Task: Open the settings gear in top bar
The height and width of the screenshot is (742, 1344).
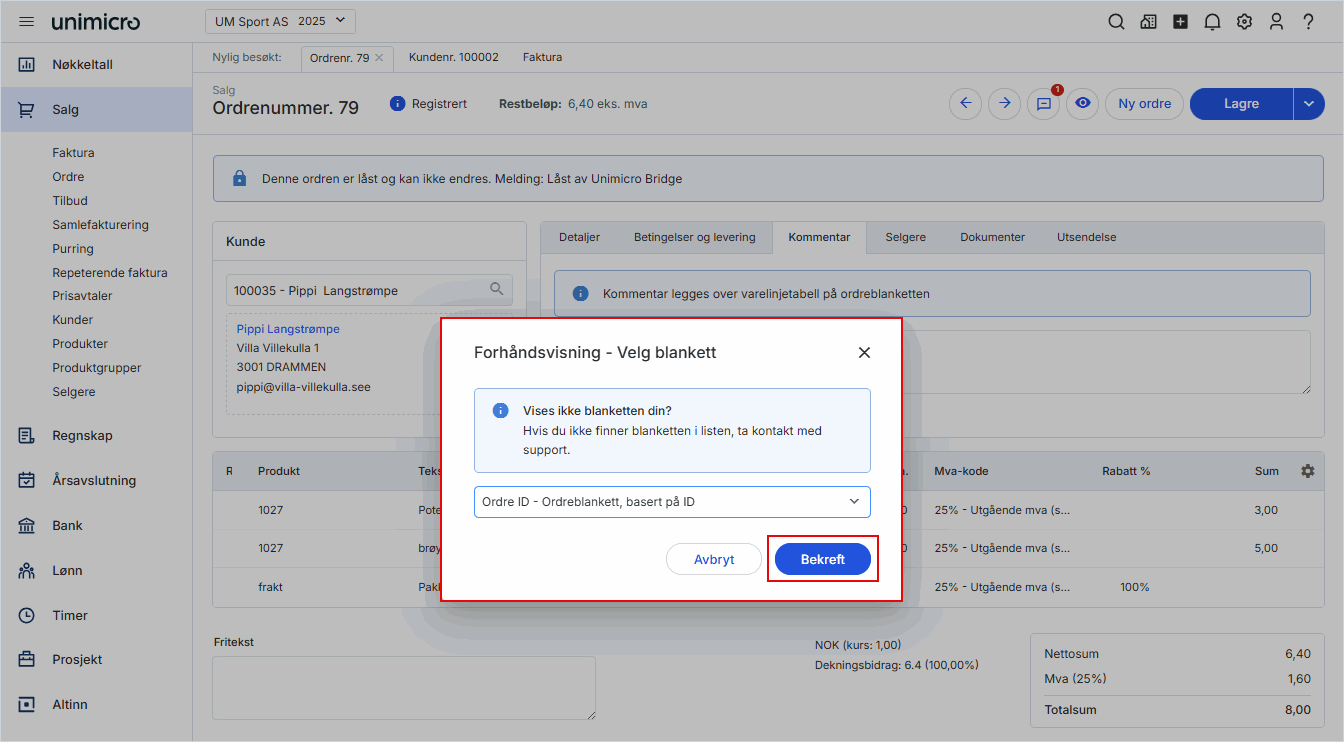Action: 1244,22
